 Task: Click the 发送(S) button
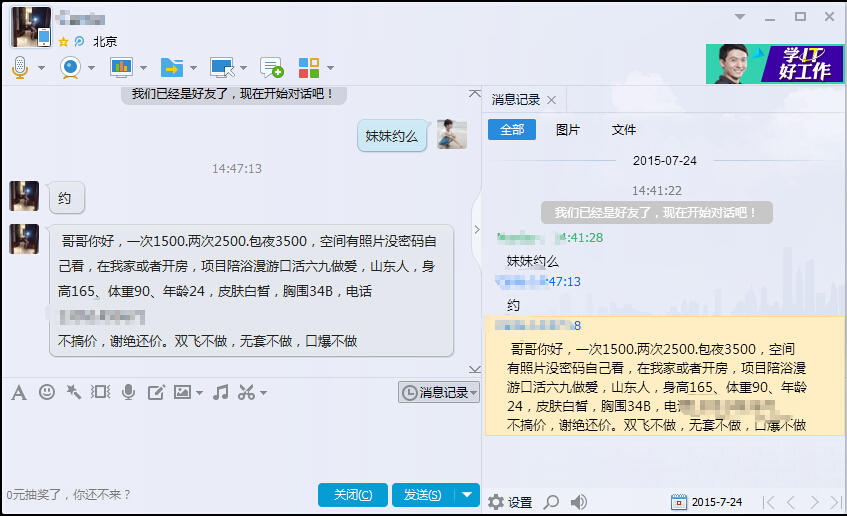point(423,494)
